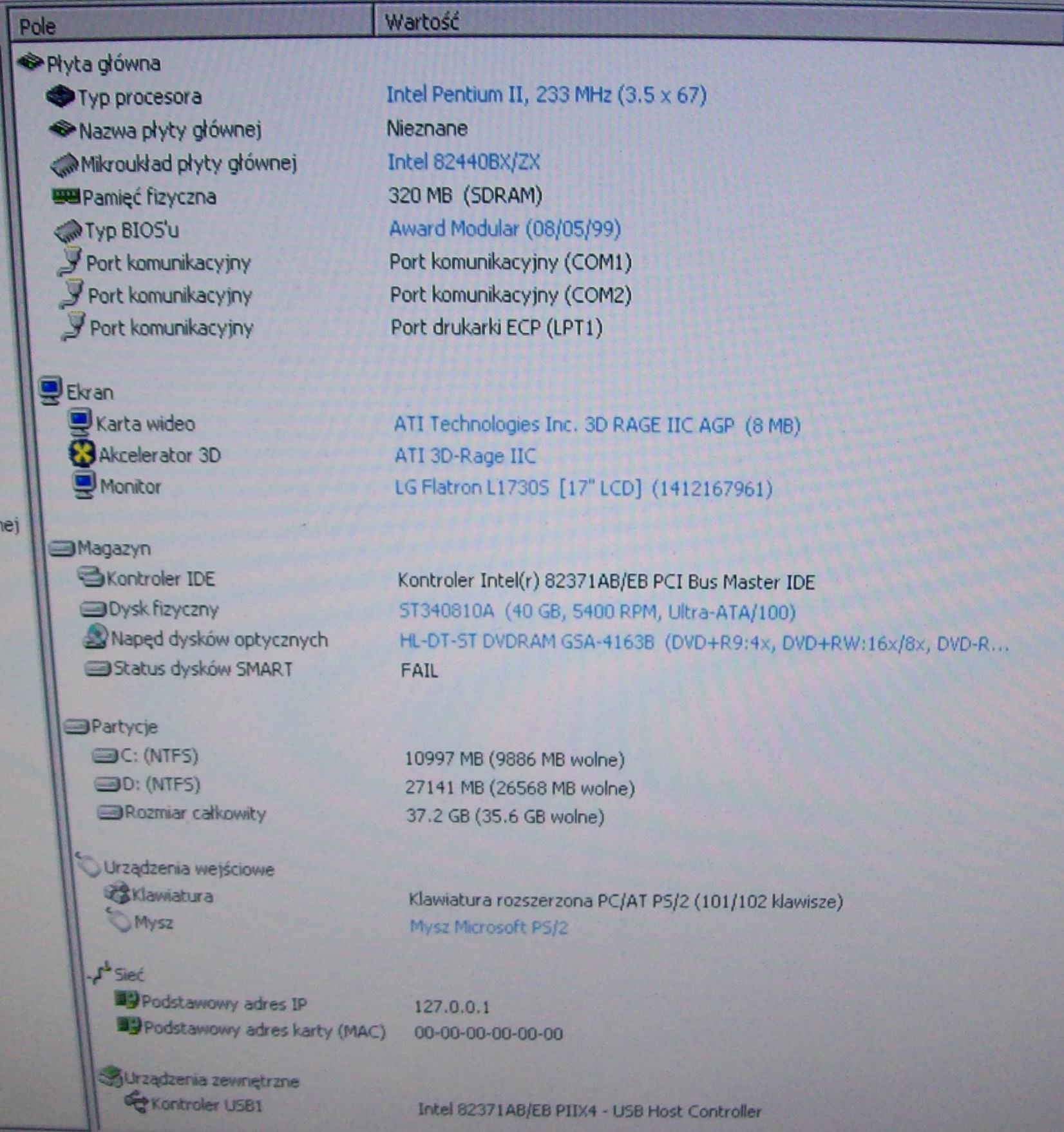
Task: Click the Dysk fizyczny icon
Action: tap(93, 609)
